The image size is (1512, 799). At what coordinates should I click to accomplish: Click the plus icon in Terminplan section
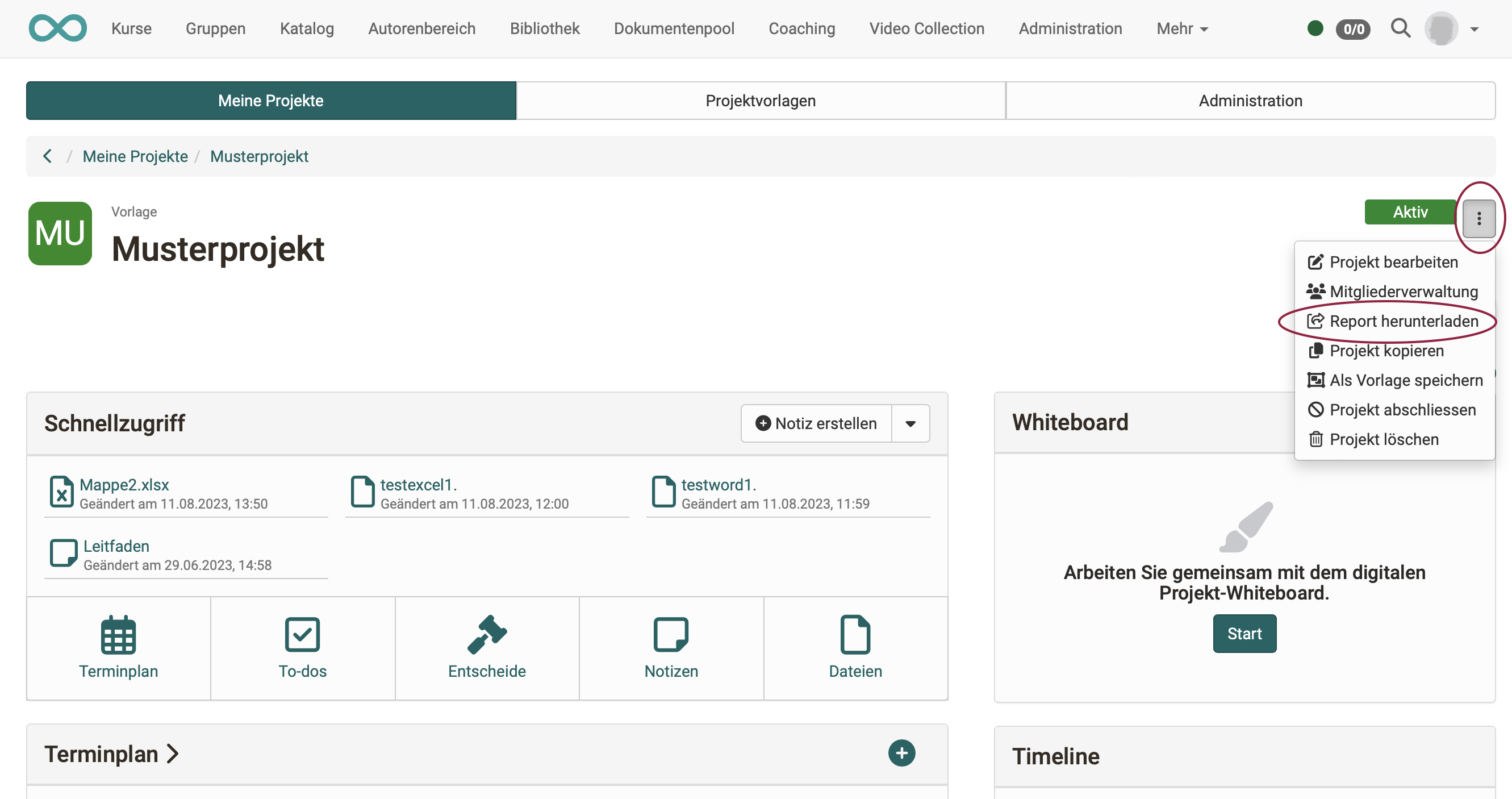(901, 753)
